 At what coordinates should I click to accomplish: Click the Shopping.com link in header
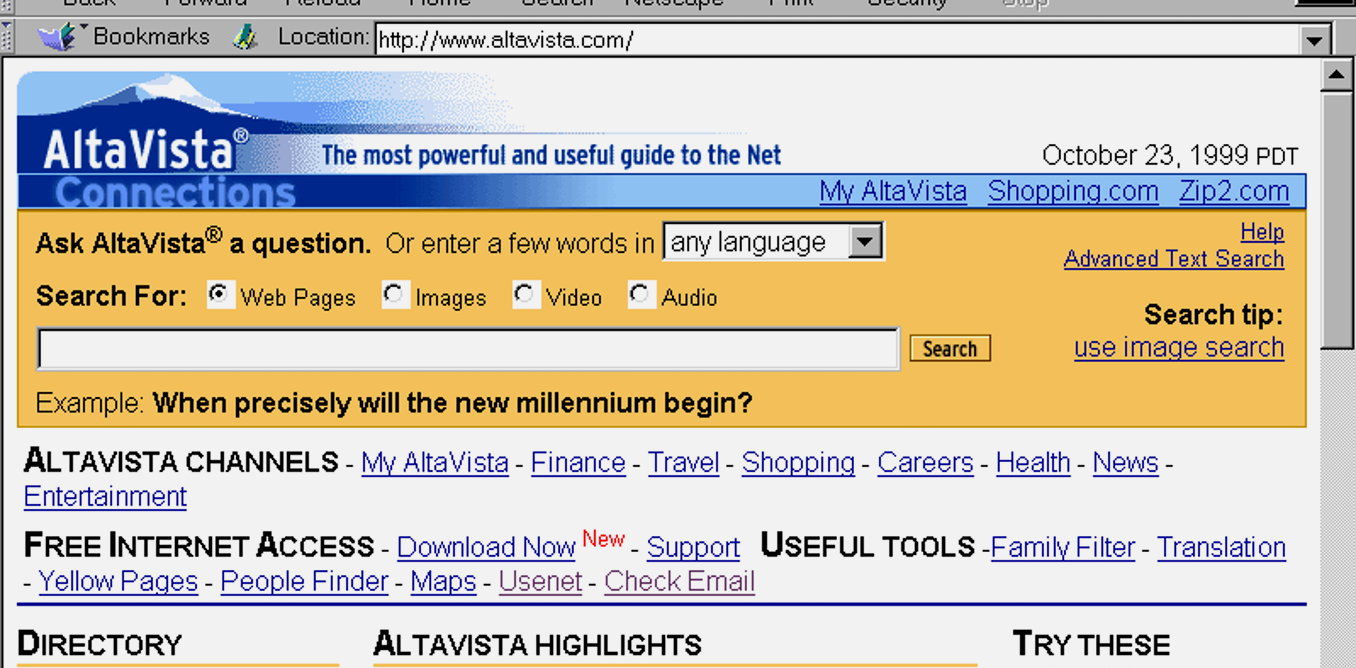point(1072,191)
